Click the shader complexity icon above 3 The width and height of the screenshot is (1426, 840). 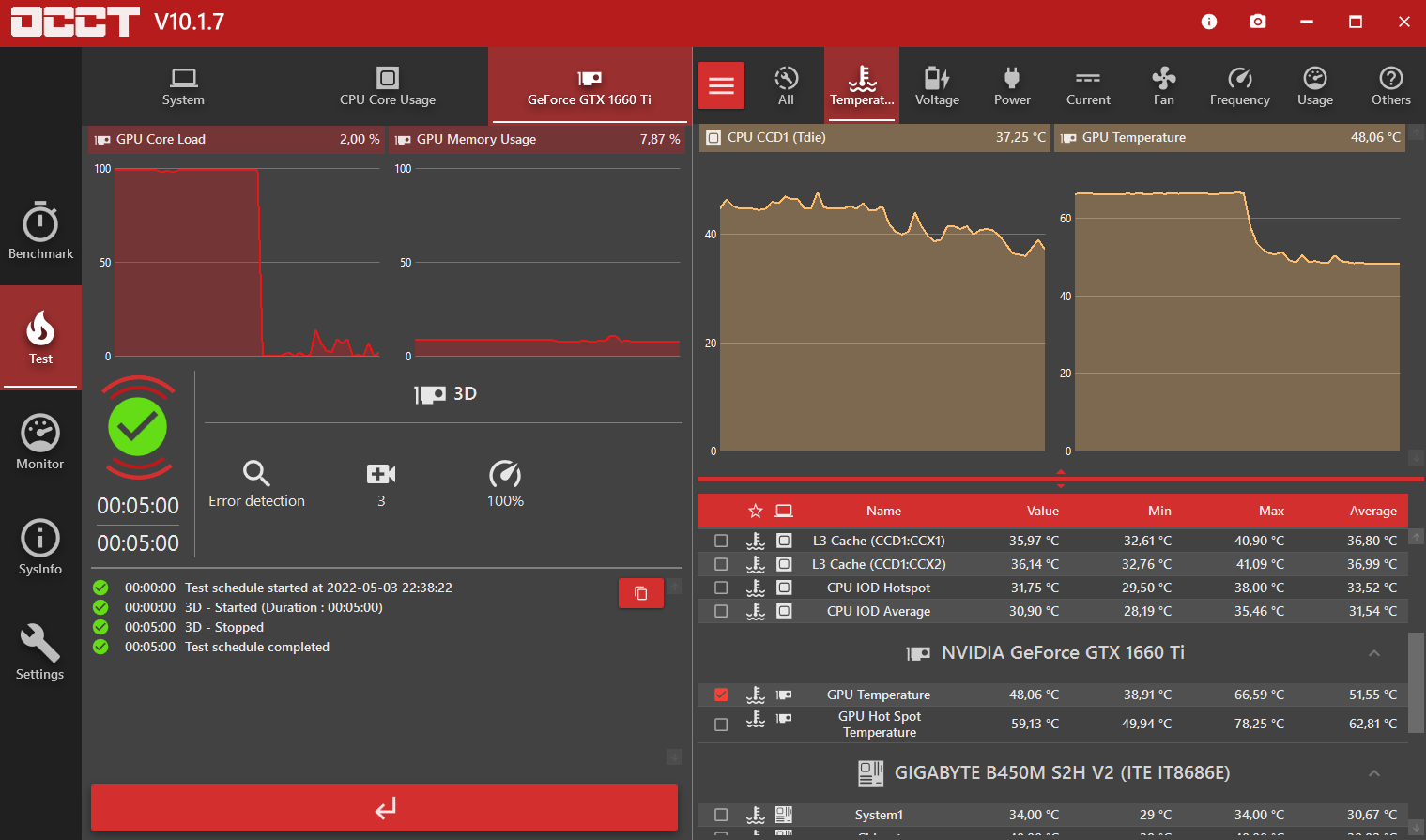point(381,473)
